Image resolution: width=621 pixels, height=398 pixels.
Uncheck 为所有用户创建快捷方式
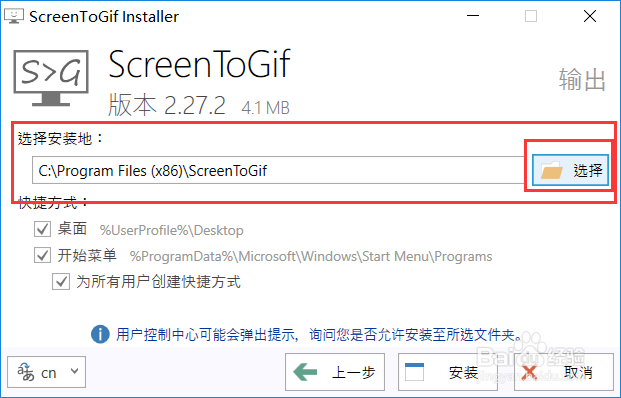[x=61, y=282]
